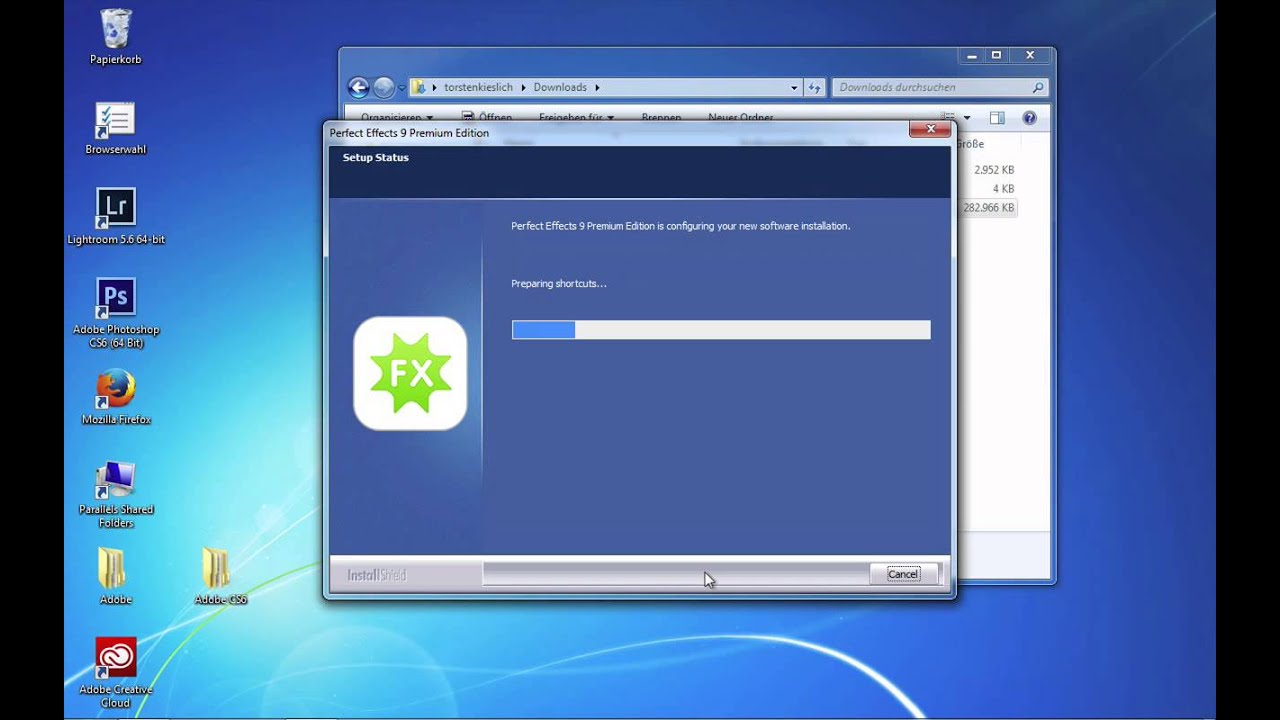Image resolution: width=1280 pixels, height=720 pixels.
Task: Toggle the Explorer preview pane button
Action: tap(997, 118)
